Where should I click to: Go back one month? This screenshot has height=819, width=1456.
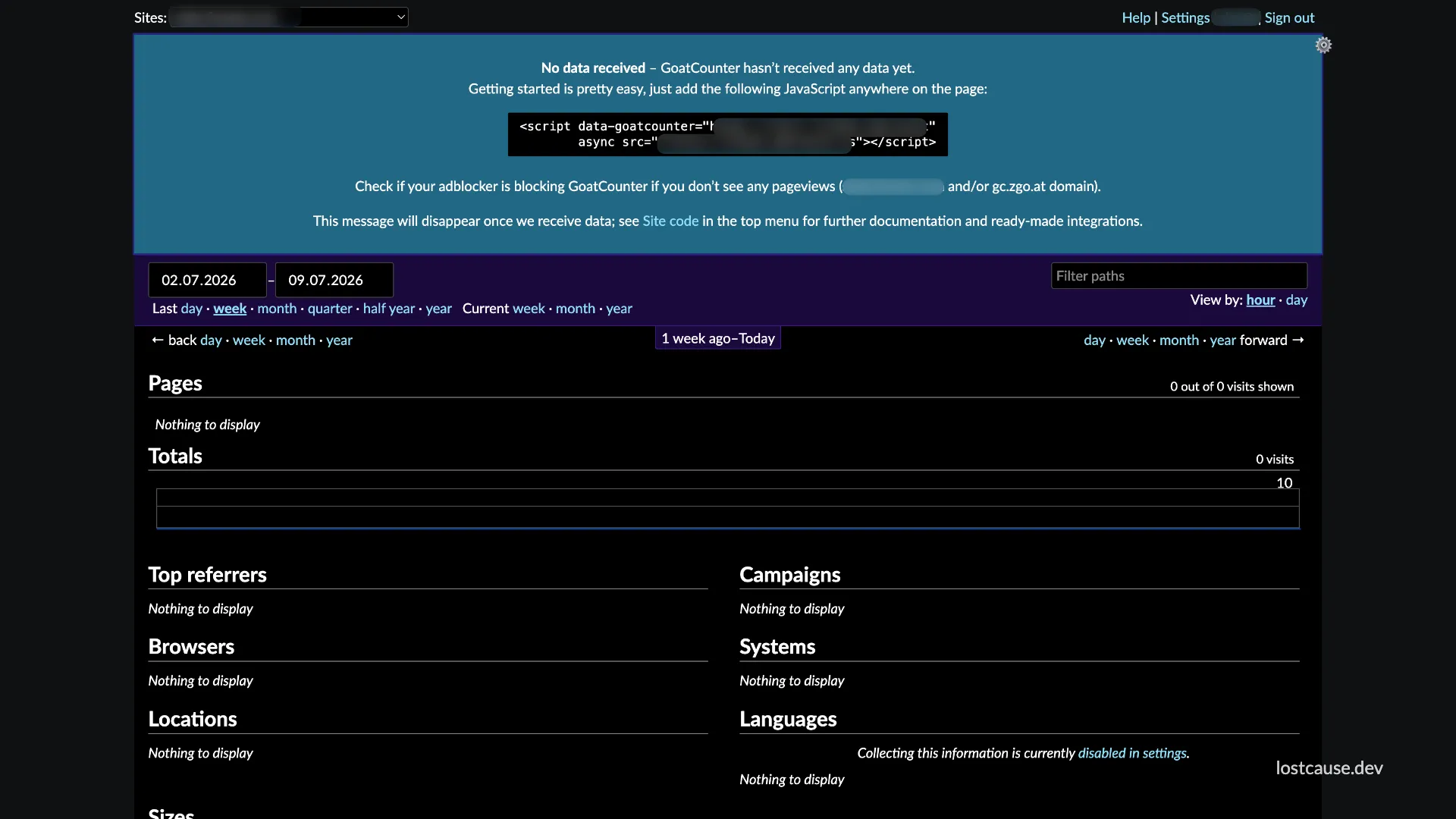(296, 340)
